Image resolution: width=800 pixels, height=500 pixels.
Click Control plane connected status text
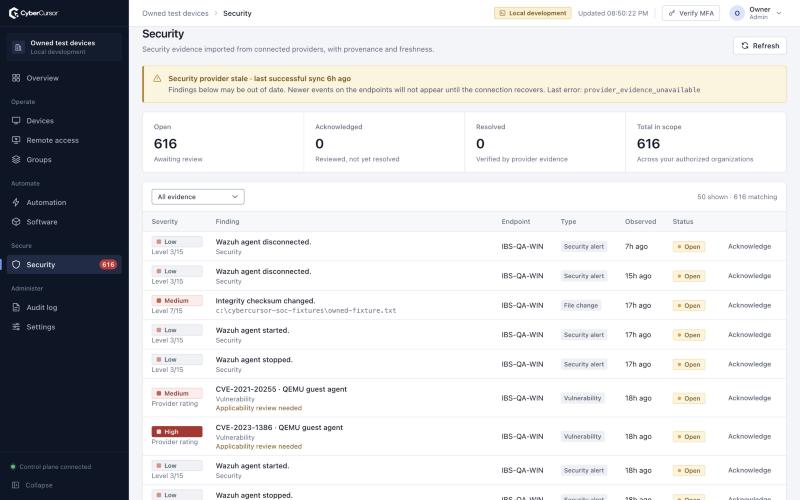(55, 467)
